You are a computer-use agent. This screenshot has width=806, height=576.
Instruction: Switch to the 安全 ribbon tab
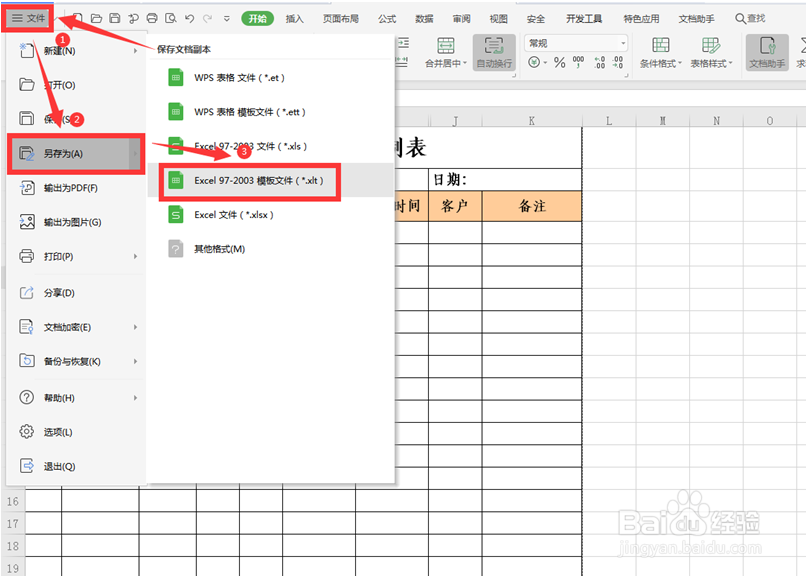tap(536, 19)
